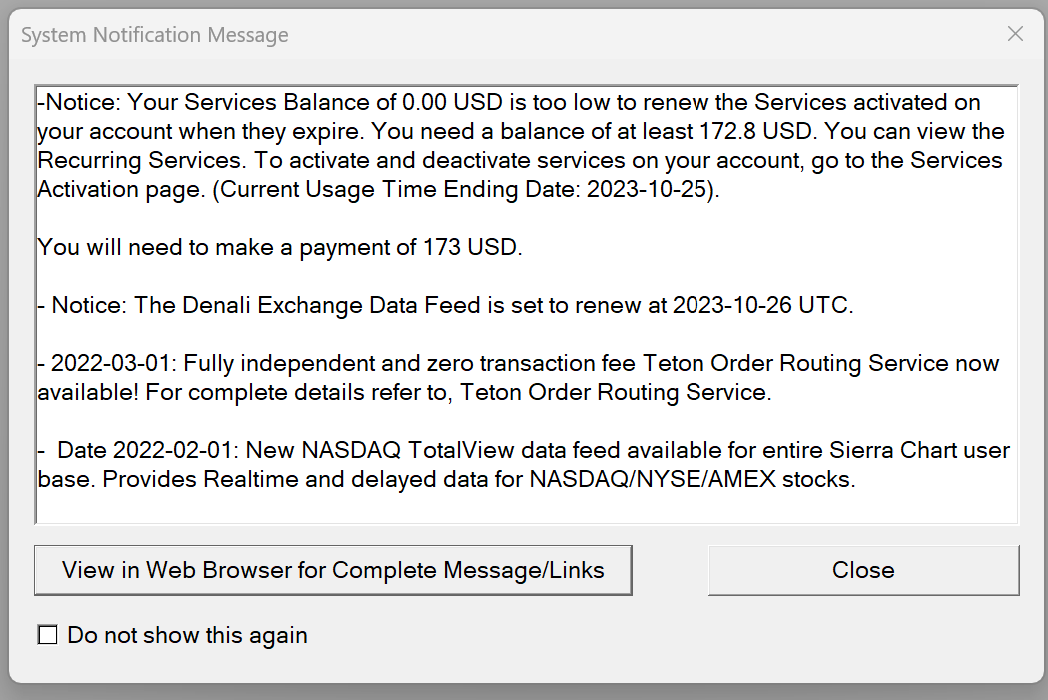The height and width of the screenshot is (700, 1048).
Task: Click the 'System Notification Message' title bar text
Action: point(155,35)
